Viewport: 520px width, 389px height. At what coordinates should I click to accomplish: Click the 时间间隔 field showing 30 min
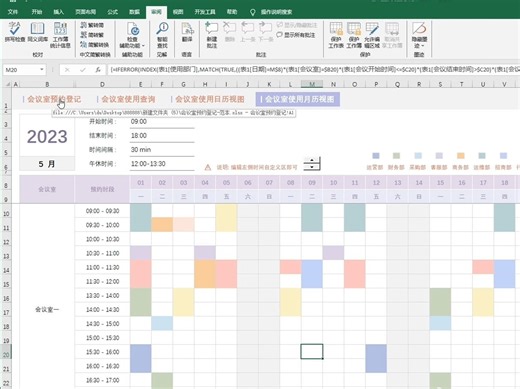[162, 150]
